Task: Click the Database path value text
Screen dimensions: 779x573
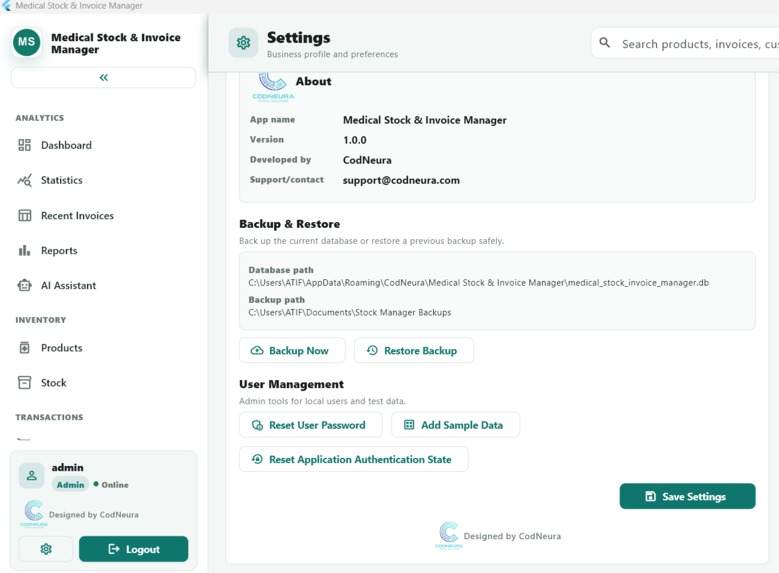Action: [x=478, y=283]
